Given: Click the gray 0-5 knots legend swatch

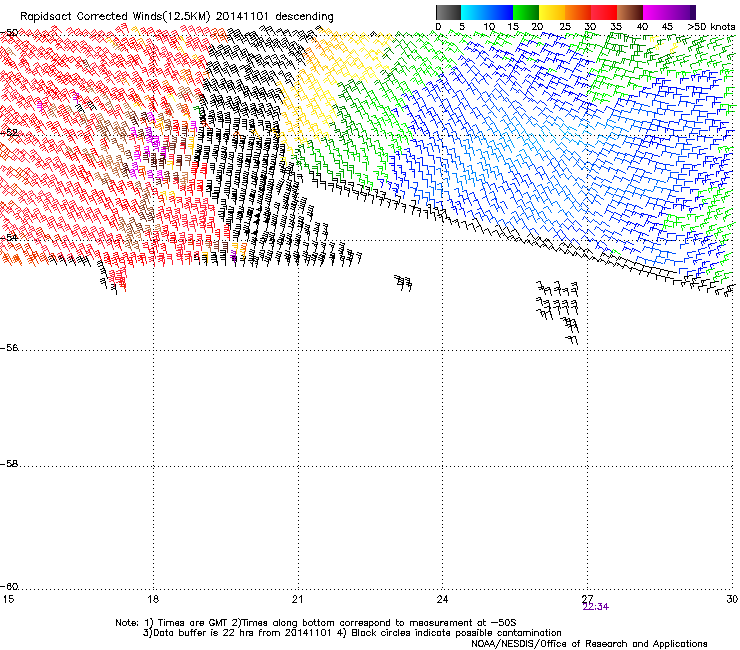Looking at the screenshot, I should click(x=448, y=12).
